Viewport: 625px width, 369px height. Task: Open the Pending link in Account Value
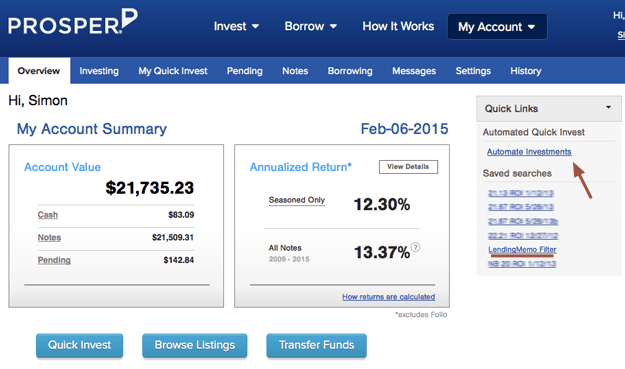pyautogui.click(x=54, y=260)
